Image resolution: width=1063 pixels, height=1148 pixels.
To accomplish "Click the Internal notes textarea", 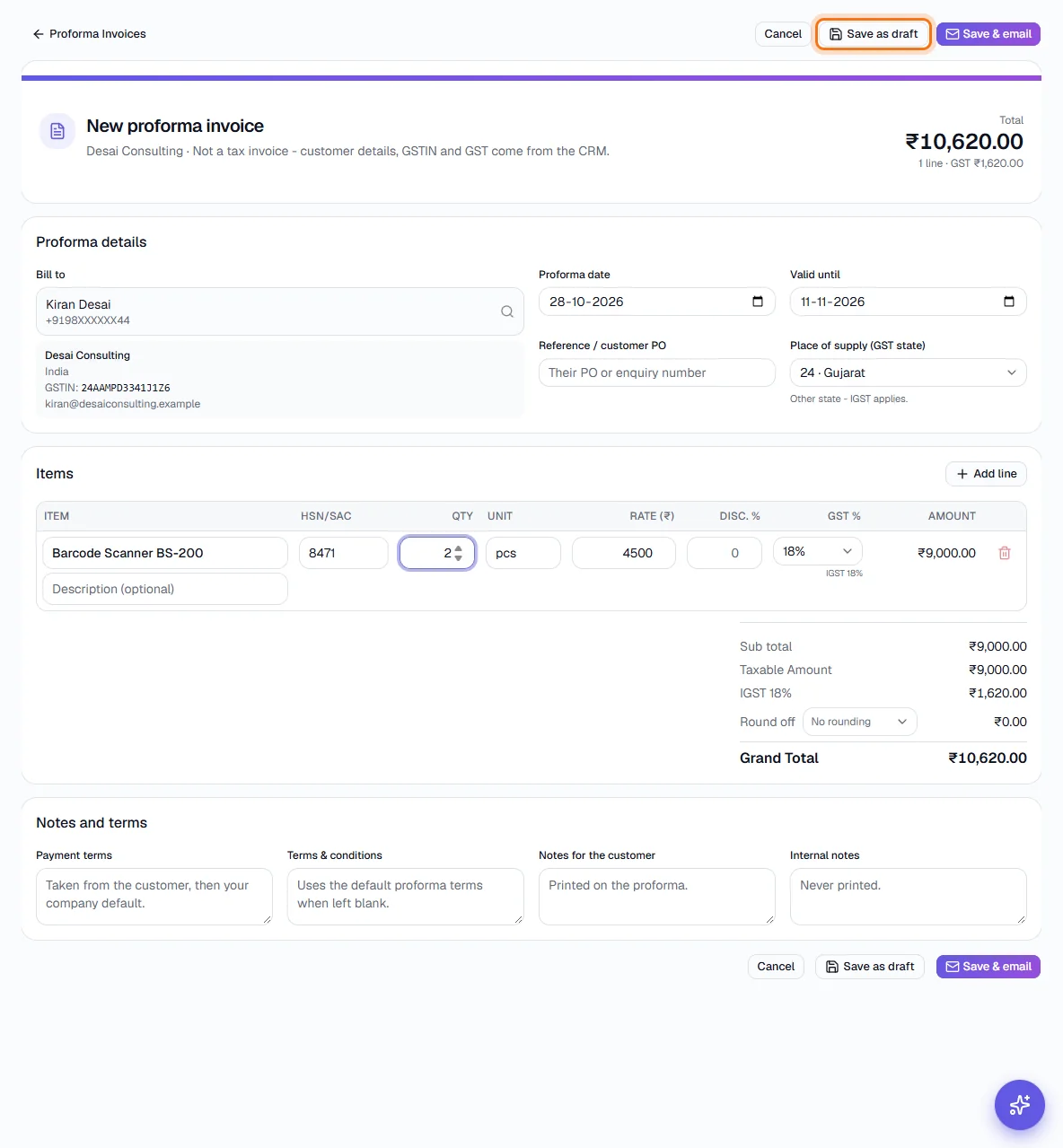I will coord(909,897).
